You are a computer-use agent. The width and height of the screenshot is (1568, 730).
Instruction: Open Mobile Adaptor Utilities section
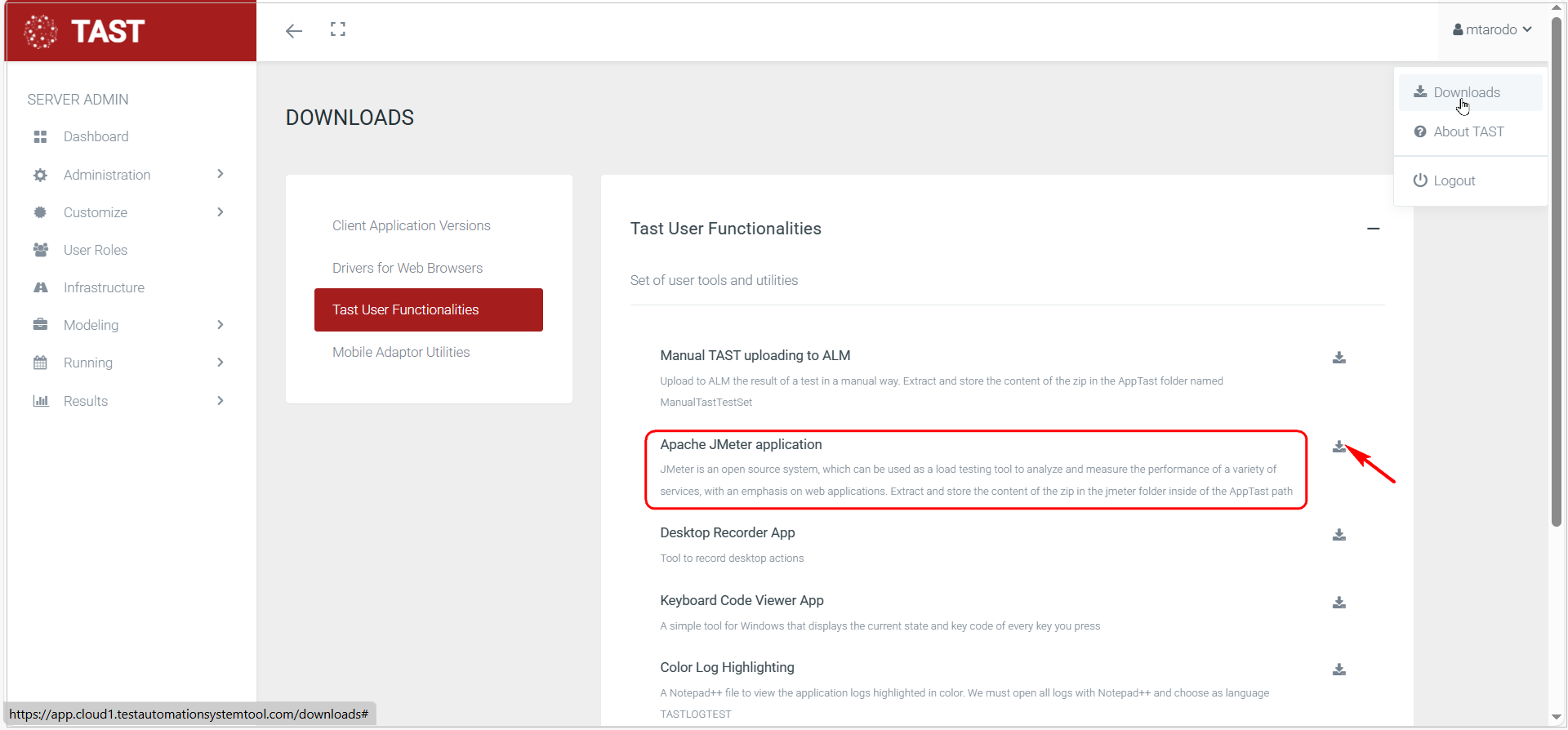tap(400, 352)
